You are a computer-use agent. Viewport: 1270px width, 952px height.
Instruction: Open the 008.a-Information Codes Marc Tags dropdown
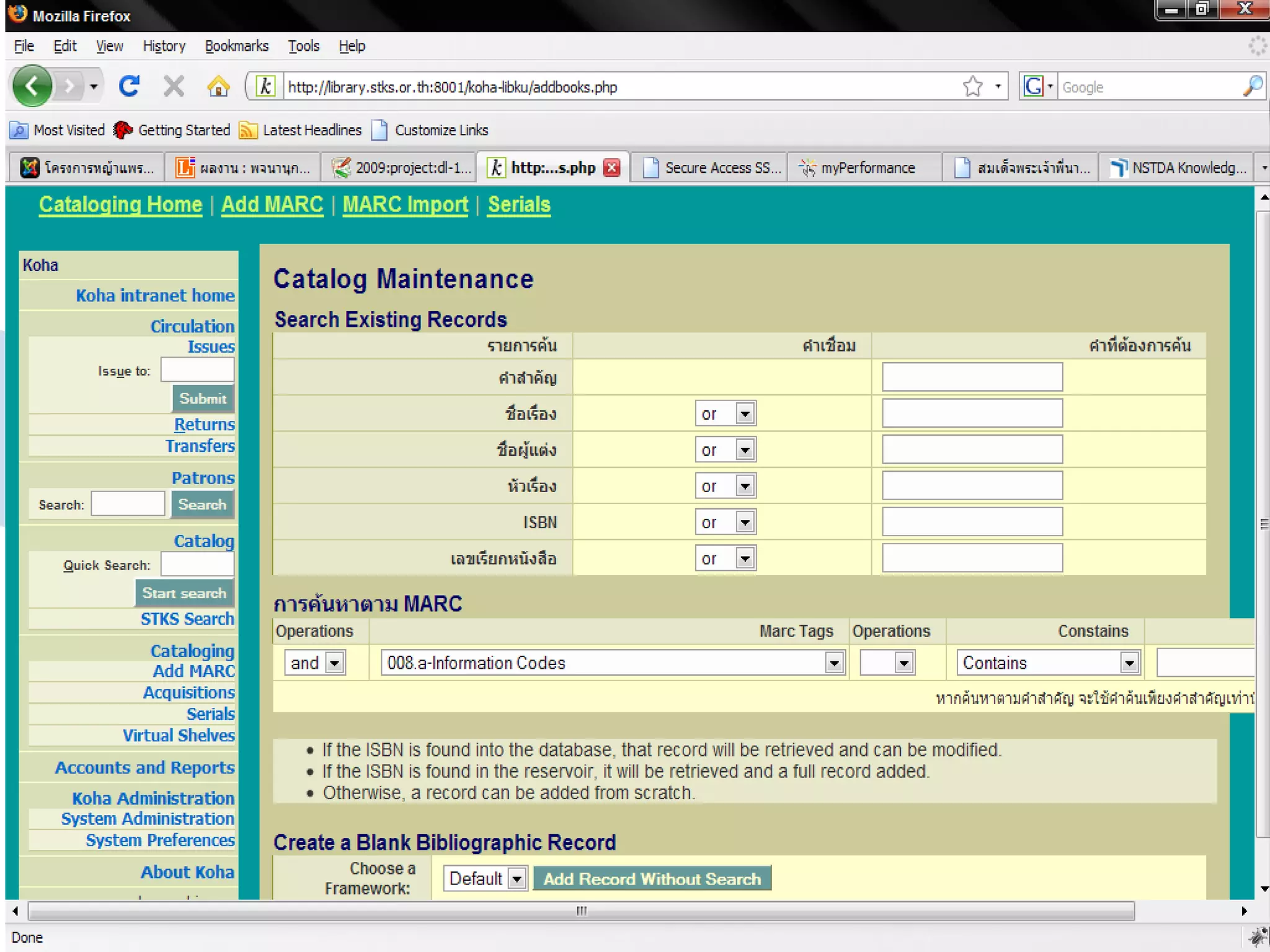[834, 663]
